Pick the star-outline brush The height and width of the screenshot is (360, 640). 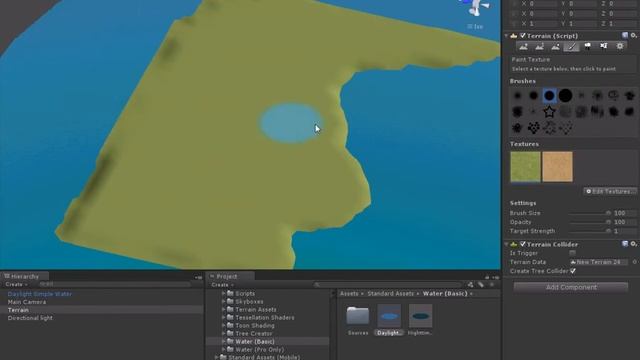pos(549,111)
